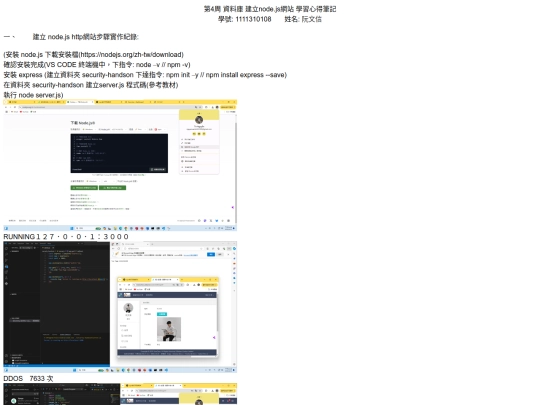This screenshot has width=540, height=405.
Task: Click the first green download button in Node.js screenshot
Action: click(84, 188)
